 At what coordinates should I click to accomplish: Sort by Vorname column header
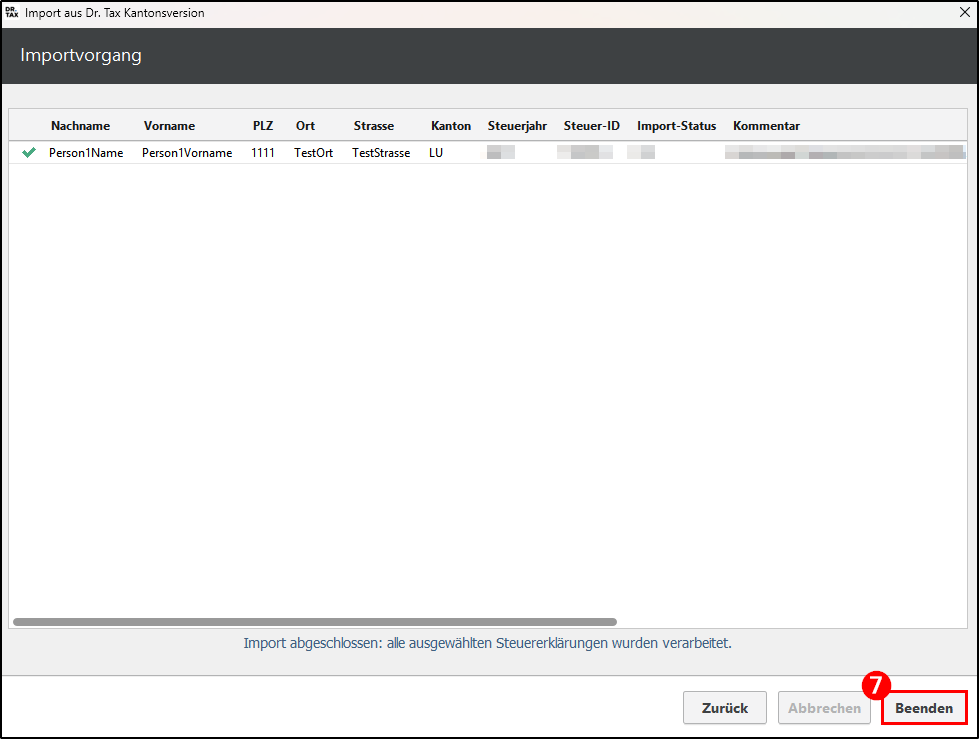click(169, 126)
